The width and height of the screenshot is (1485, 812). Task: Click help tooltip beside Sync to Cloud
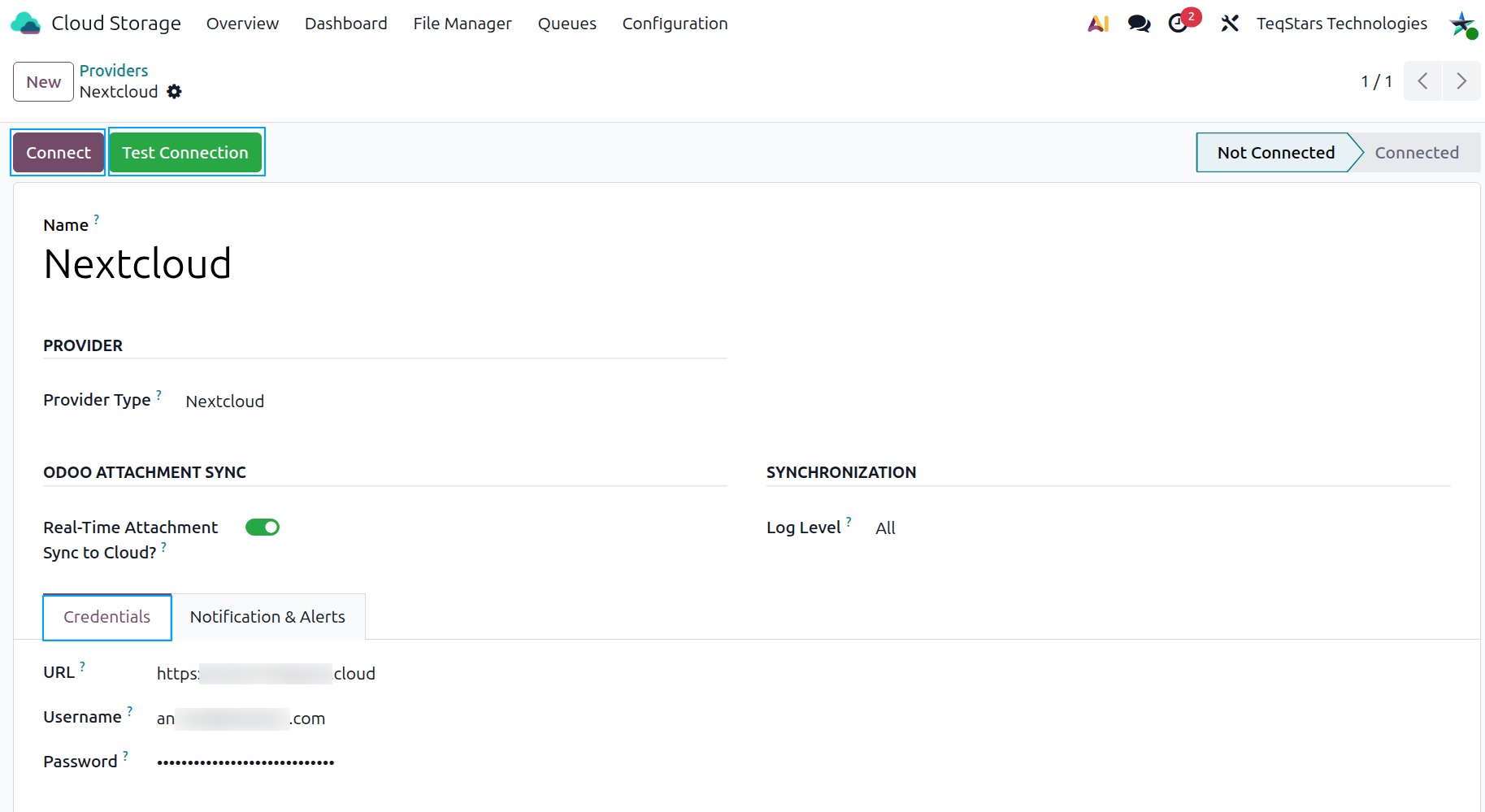(x=163, y=548)
